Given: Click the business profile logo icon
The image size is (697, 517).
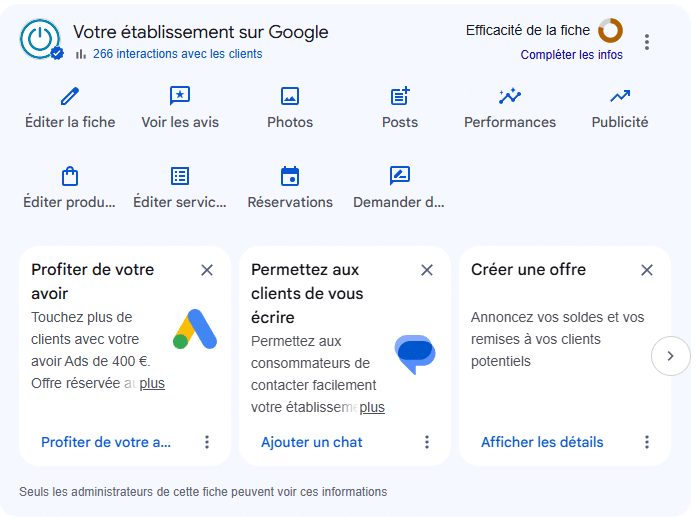Looking at the screenshot, I should point(40,39).
